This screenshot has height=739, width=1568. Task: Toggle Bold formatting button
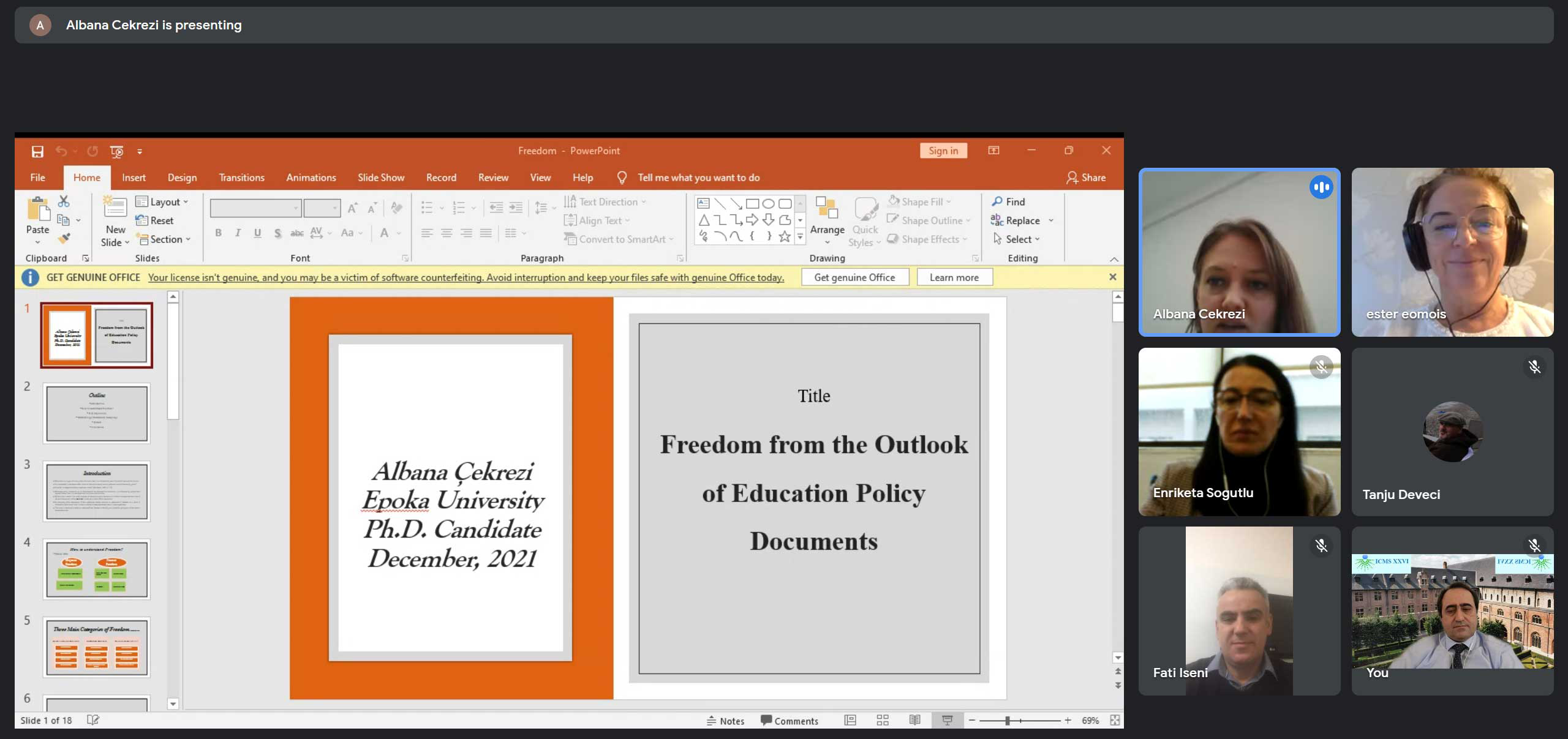coord(218,233)
